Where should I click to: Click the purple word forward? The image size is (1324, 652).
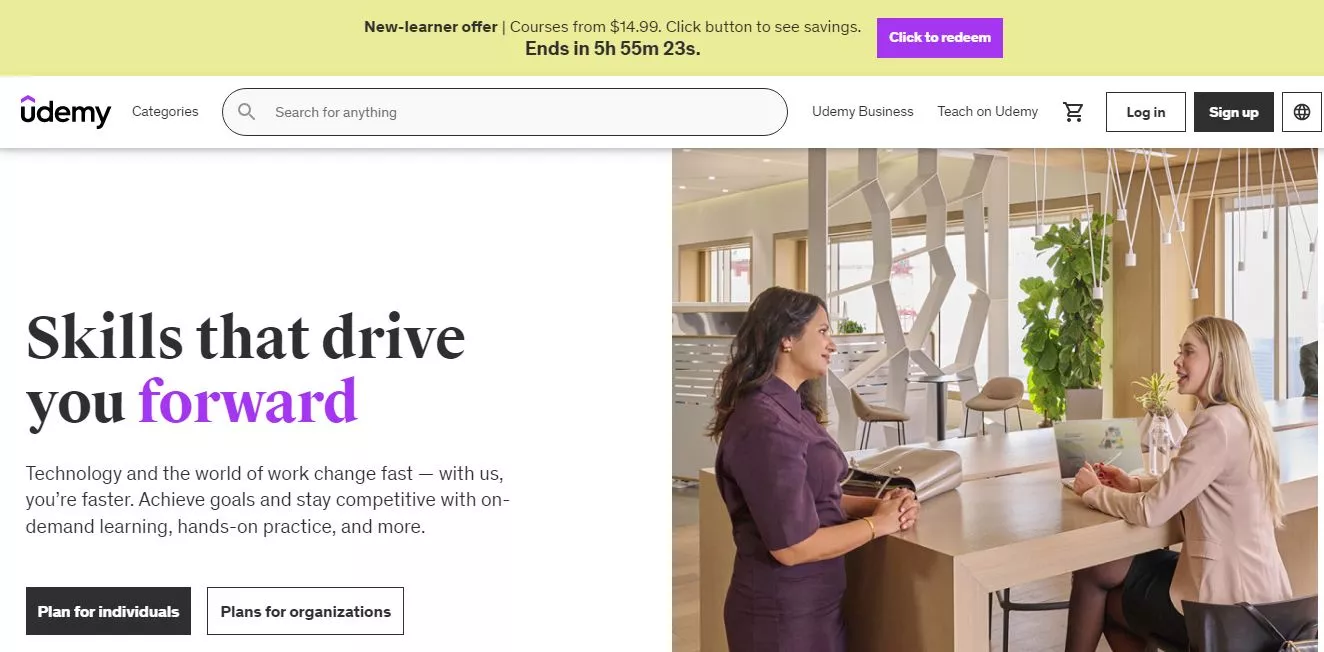pyautogui.click(x=248, y=401)
